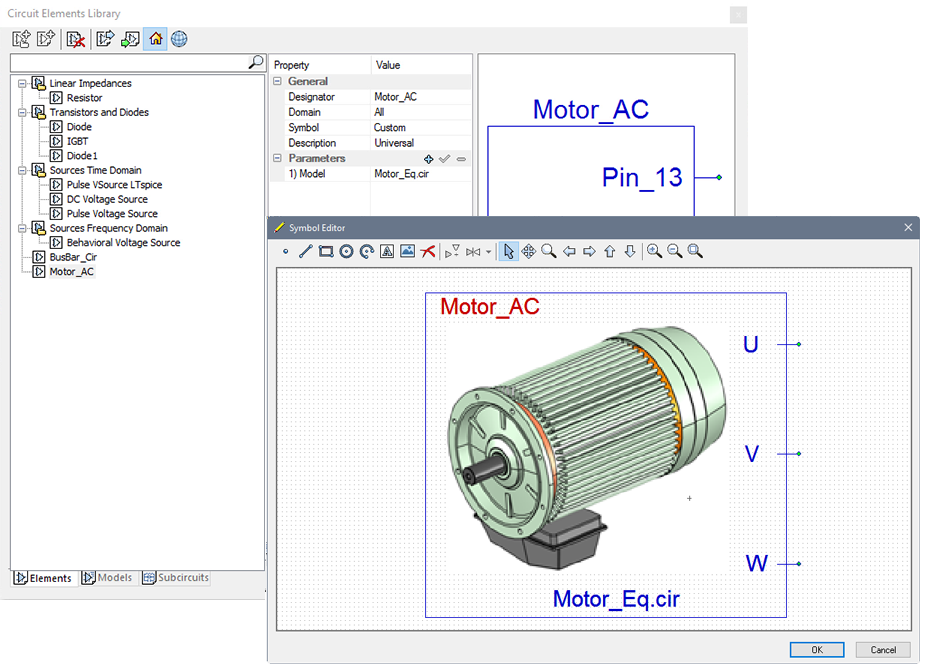Click the add parameter plus icon
Viewport: 936px width, 664px height.
429,159
